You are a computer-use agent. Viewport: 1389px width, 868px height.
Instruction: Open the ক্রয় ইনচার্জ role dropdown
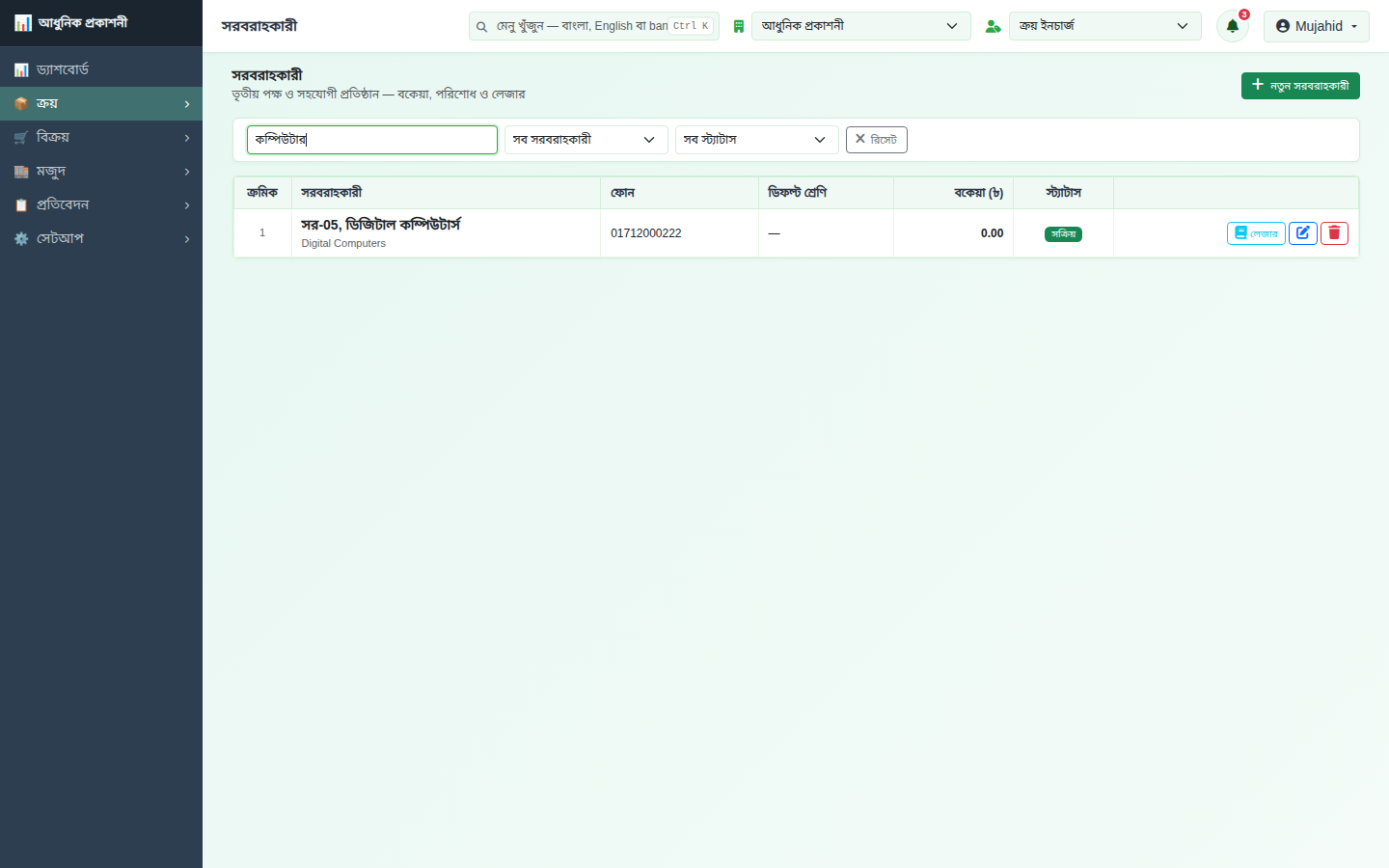pos(1104,26)
